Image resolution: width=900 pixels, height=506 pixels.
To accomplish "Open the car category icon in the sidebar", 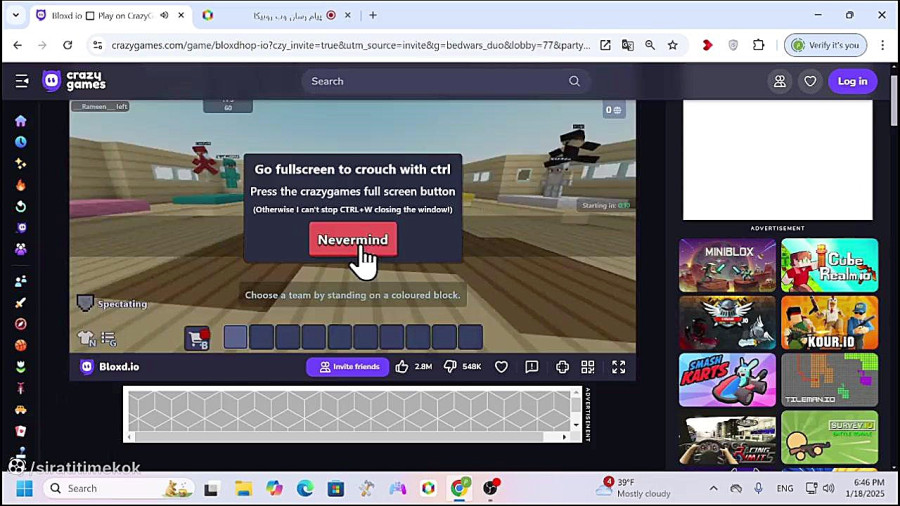I will coord(21,410).
